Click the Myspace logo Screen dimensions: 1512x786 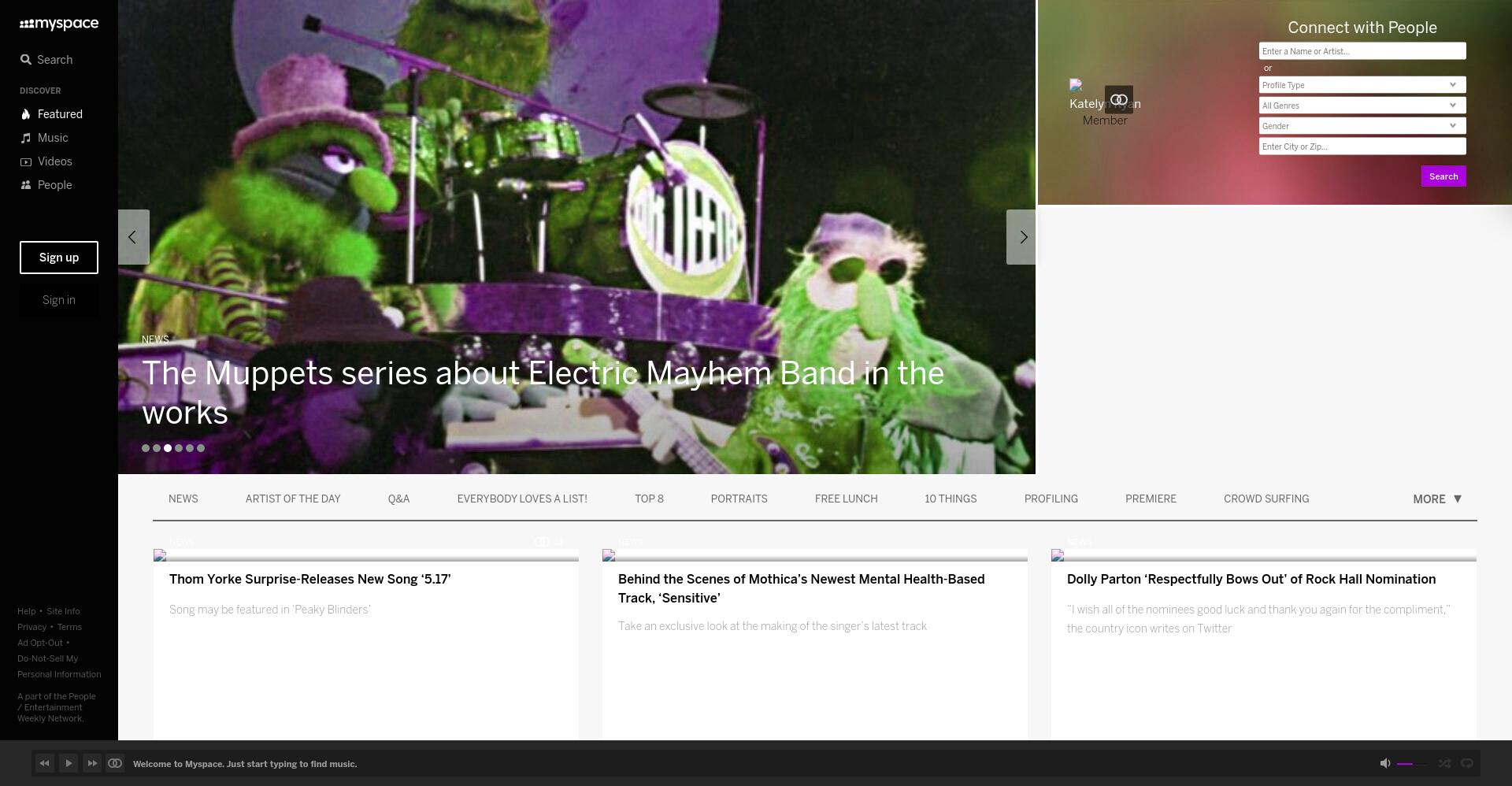(x=59, y=24)
